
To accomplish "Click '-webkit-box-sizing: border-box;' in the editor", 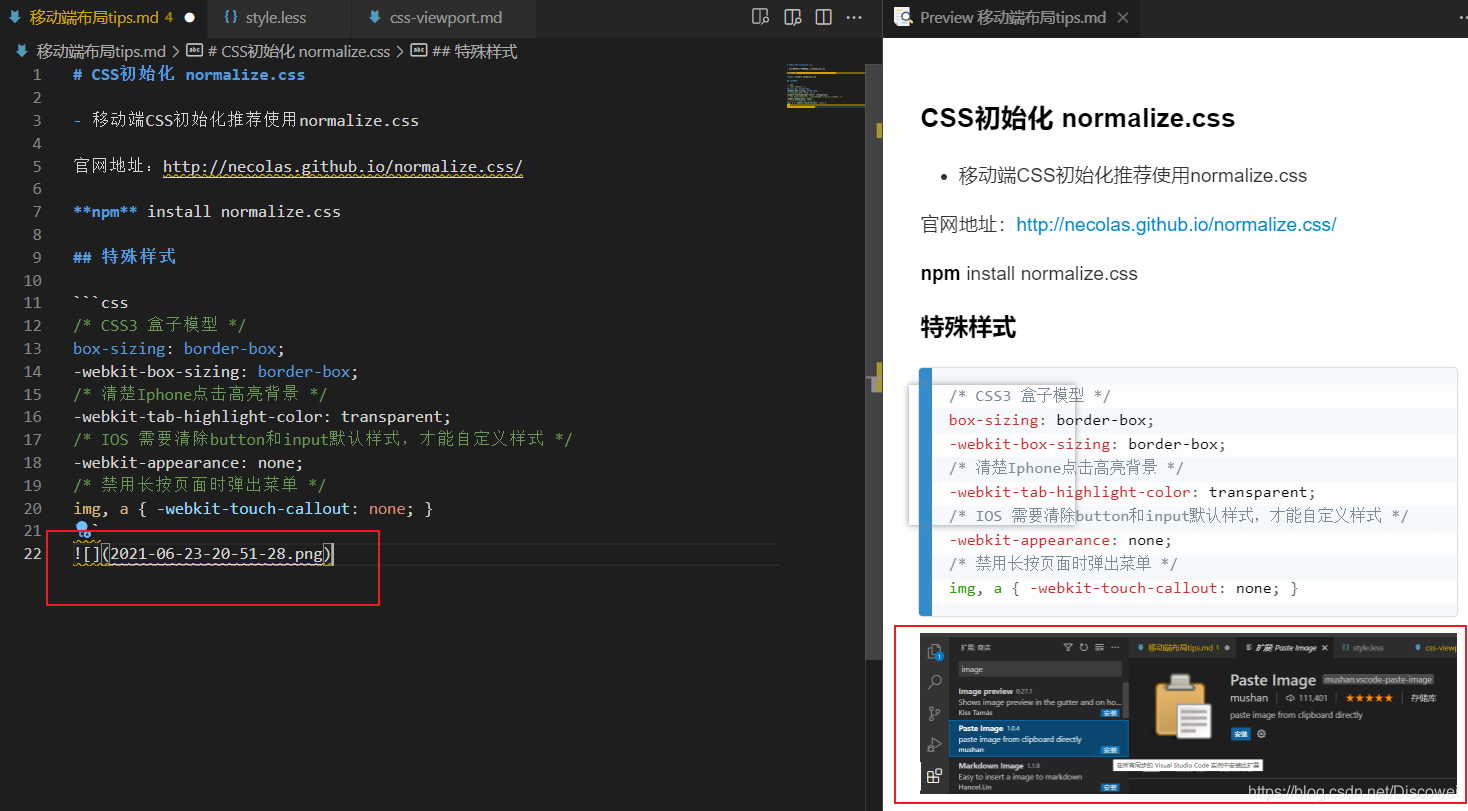I will [216, 371].
